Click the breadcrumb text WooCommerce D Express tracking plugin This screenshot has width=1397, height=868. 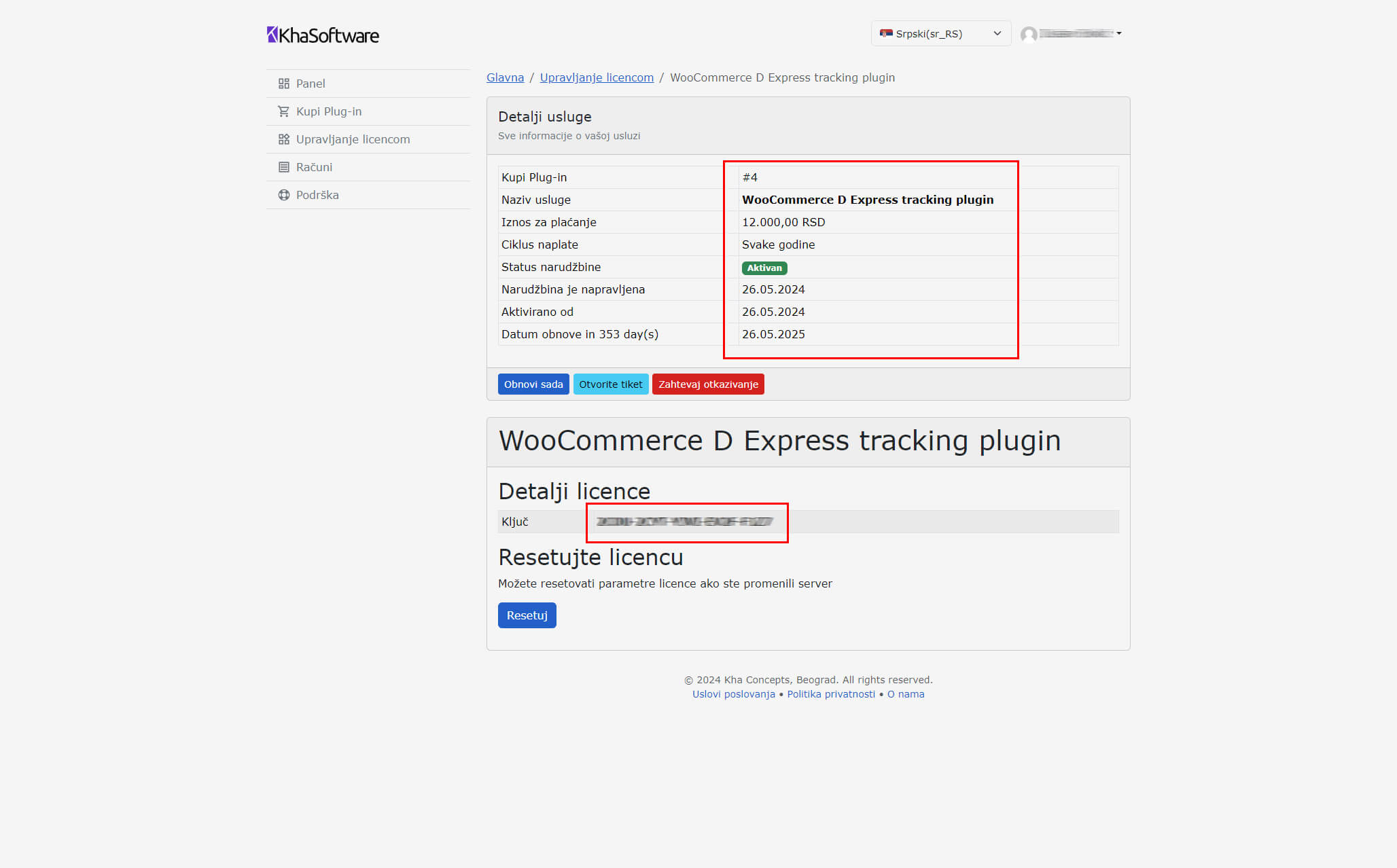[782, 77]
